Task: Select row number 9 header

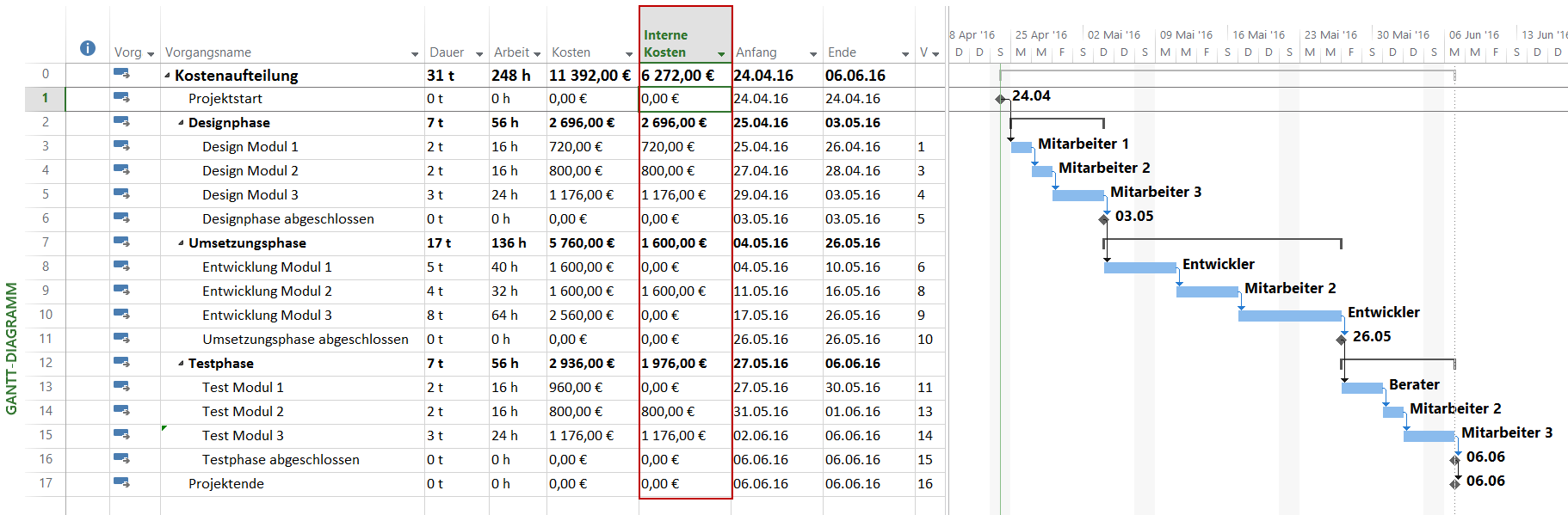Action: point(46,291)
